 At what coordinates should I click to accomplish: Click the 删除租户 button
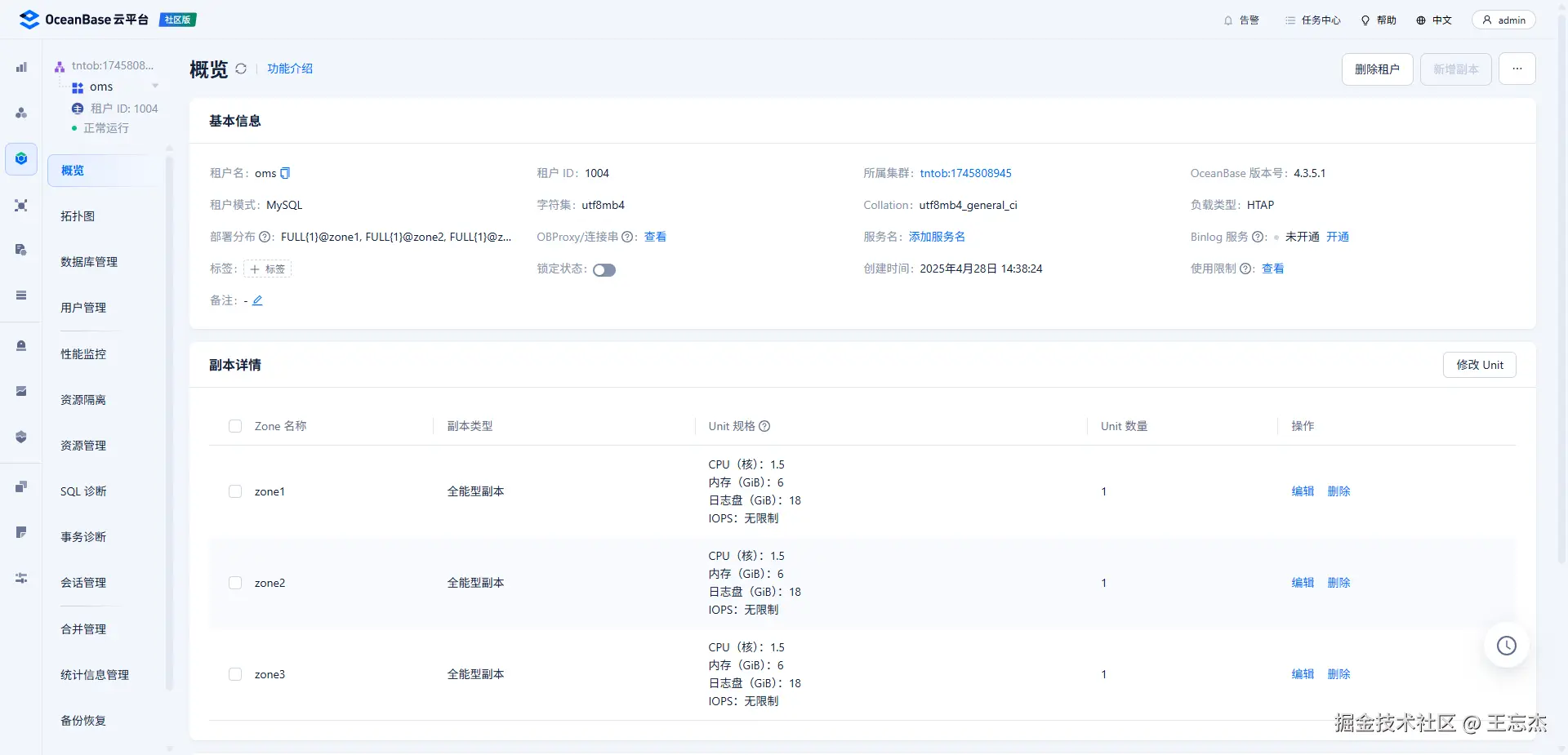pos(1378,69)
